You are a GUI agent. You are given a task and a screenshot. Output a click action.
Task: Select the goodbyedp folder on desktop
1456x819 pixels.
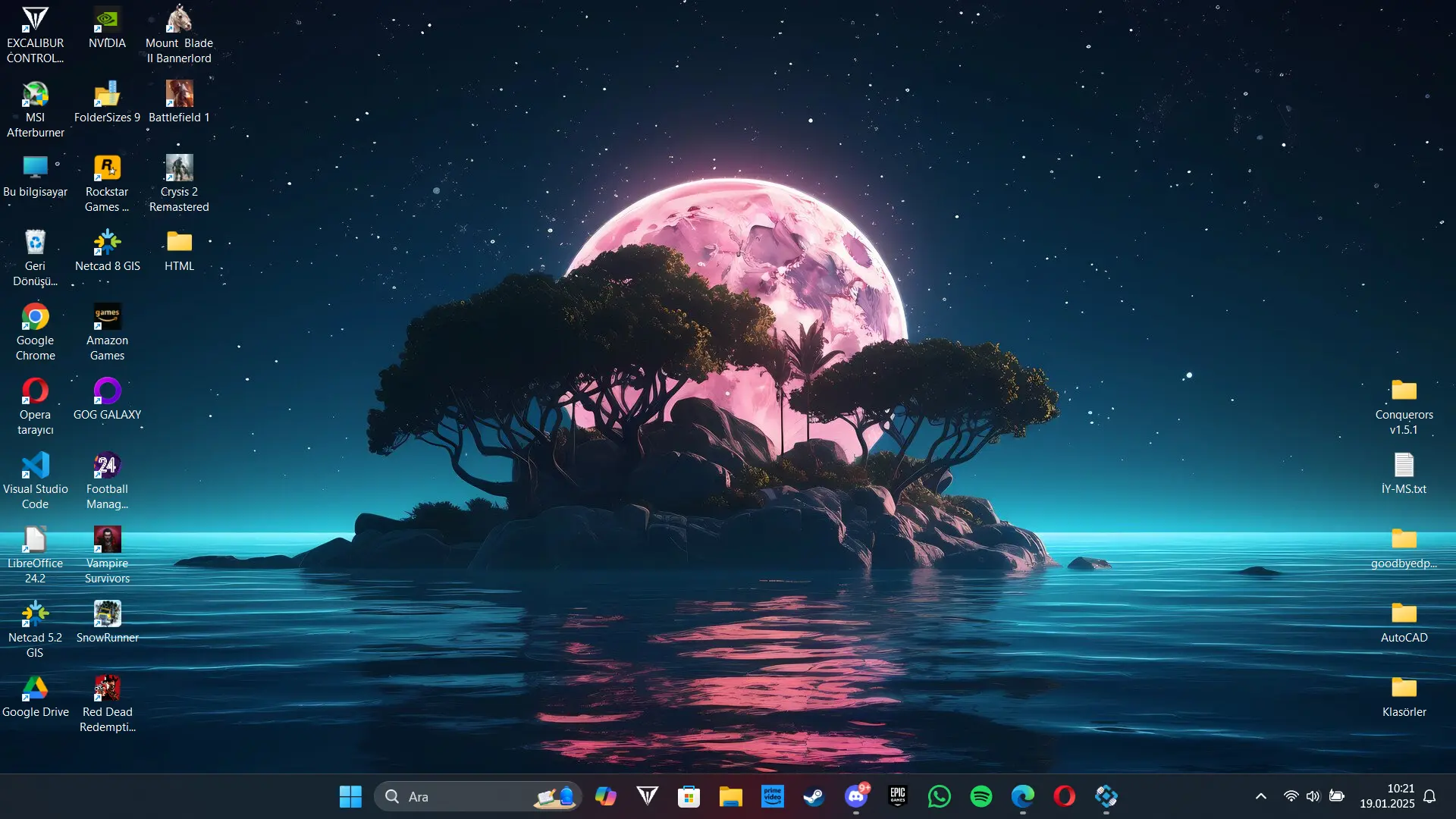1404,548
